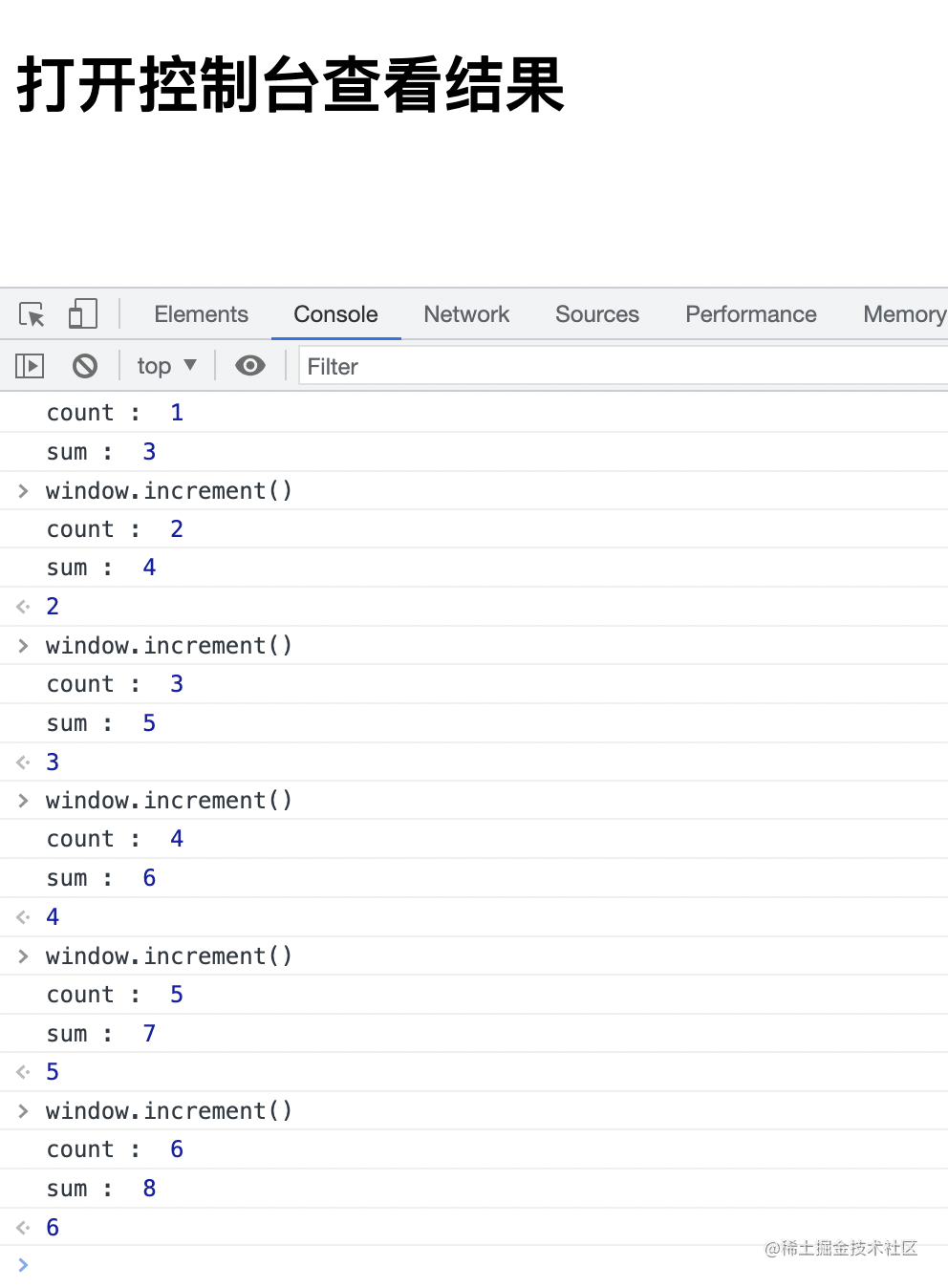Activate the inspect element picker icon
This screenshot has height=1288, width=948.
tap(32, 314)
